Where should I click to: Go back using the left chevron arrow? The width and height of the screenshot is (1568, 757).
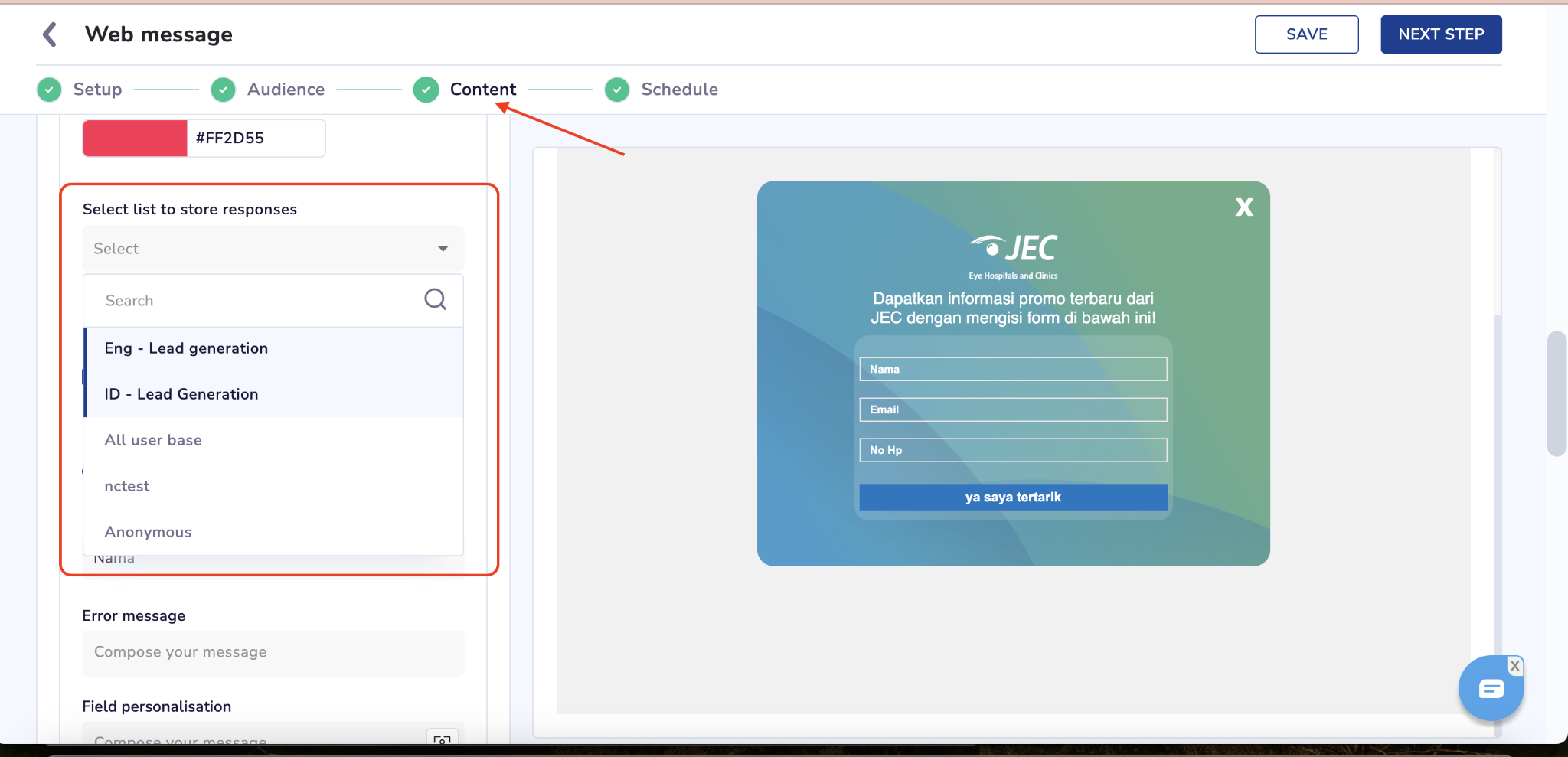[x=50, y=34]
